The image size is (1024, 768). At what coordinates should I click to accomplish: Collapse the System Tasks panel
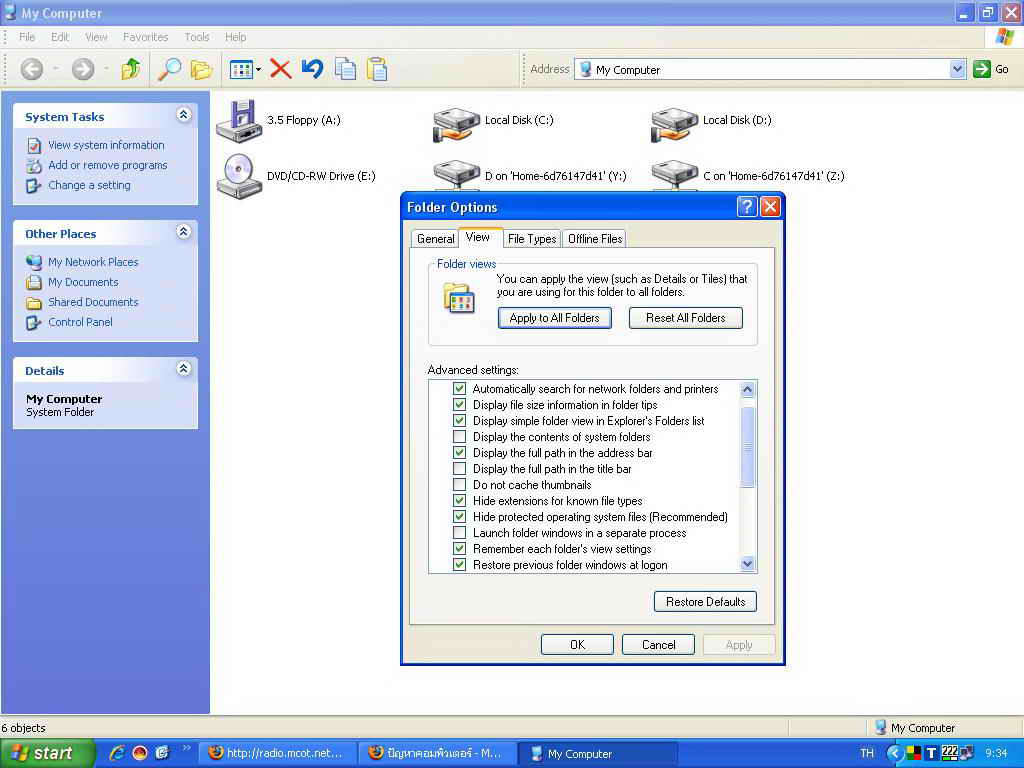pos(184,116)
